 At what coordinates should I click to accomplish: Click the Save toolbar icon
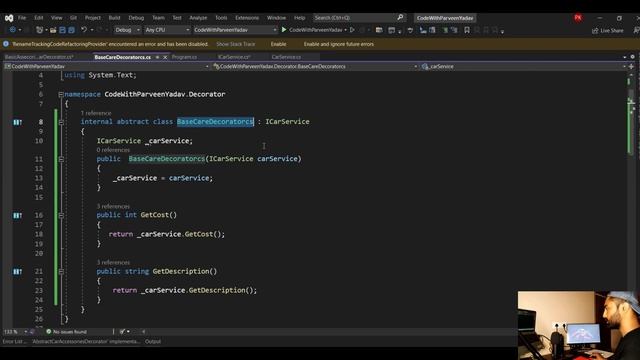(62, 30)
